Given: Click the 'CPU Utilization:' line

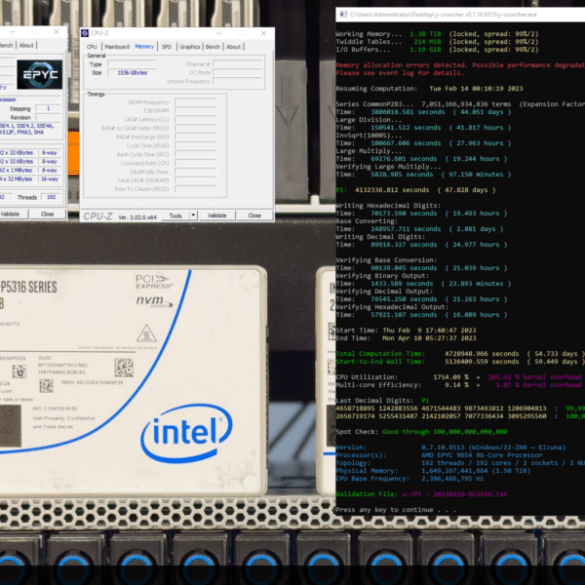Looking at the screenshot, I should [460, 377].
